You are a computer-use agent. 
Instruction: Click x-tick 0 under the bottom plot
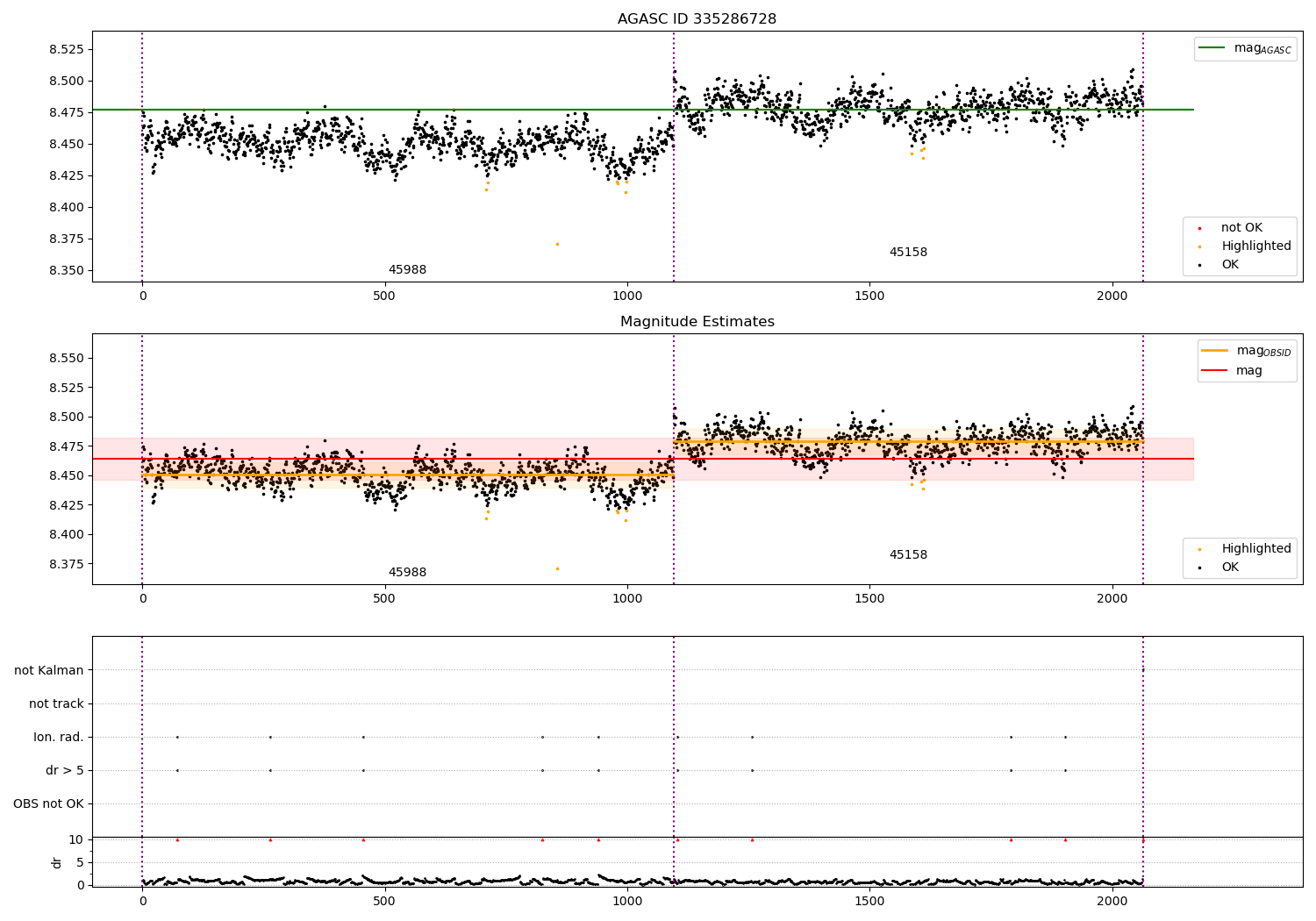(142, 901)
